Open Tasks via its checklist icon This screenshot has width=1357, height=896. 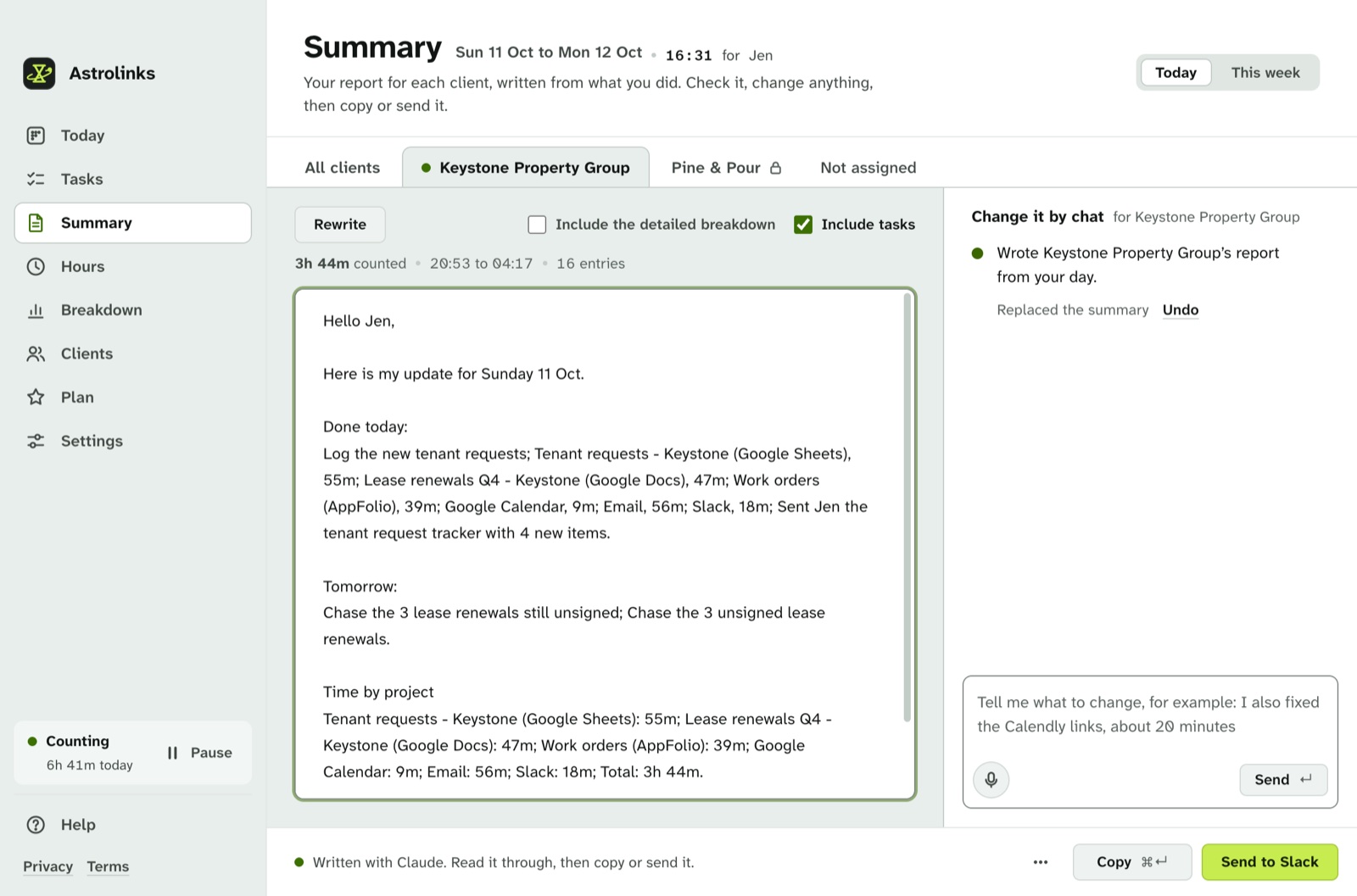36,179
